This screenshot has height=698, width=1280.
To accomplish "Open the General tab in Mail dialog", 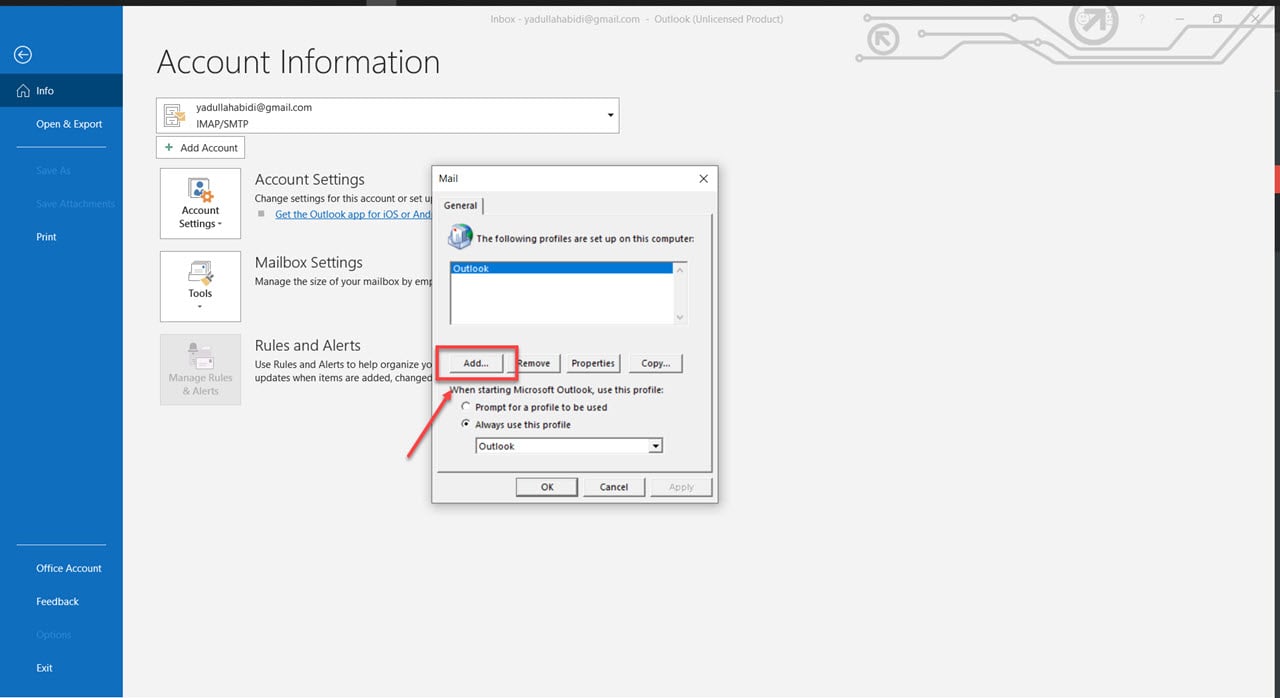I will pos(460,205).
